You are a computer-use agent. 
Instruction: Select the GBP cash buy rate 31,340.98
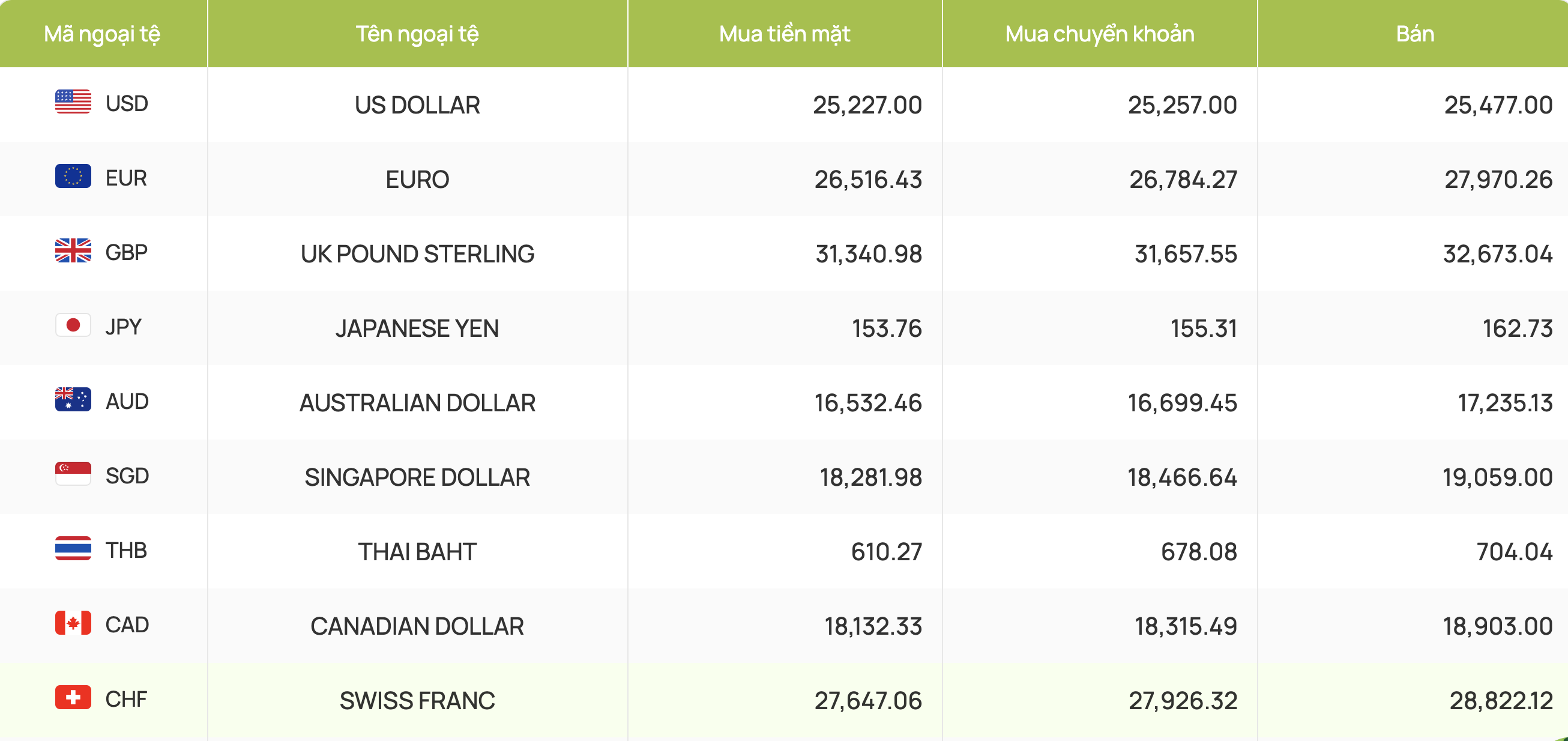869,254
